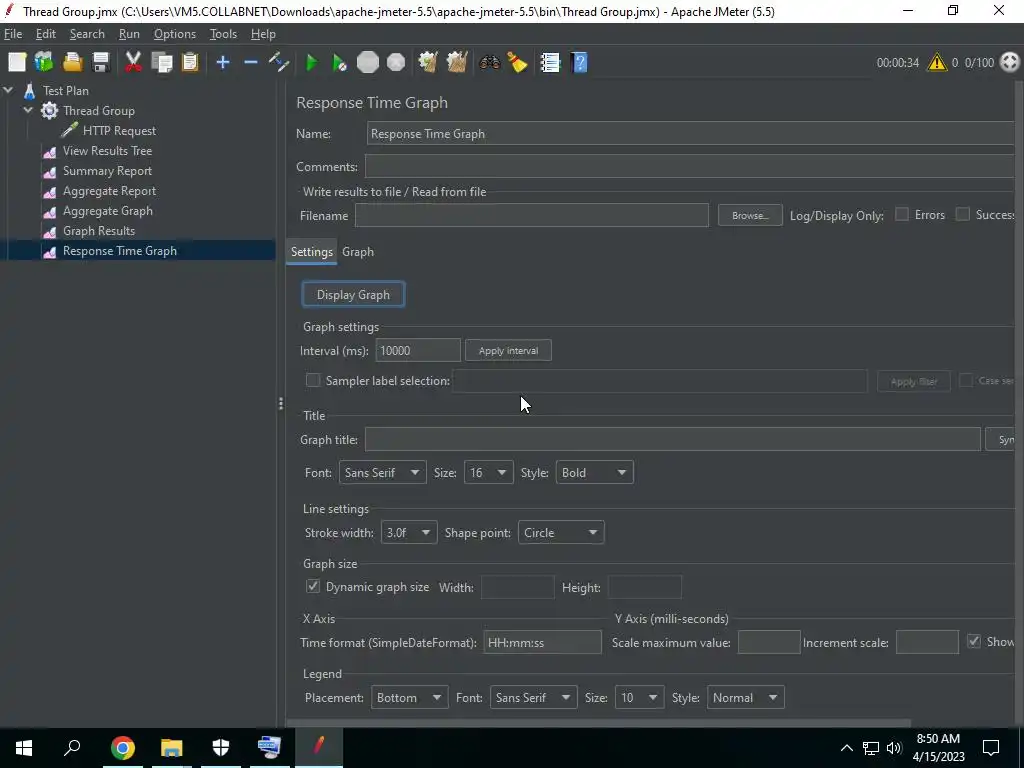Open the title Style Bold dropdown
The width and height of the screenshot is (1024, 768).
point(594,473)
